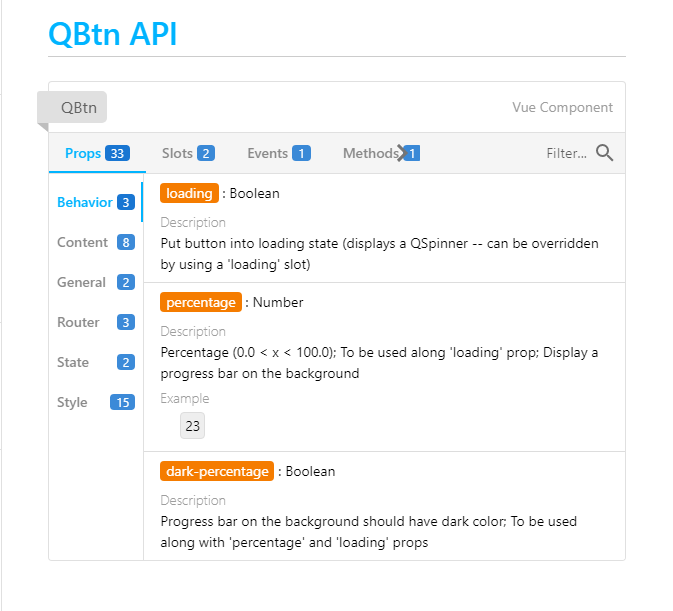Click the Behavior count badge 3
The height and width of the screenshot is (611, 673).
[x=126, y=202]
